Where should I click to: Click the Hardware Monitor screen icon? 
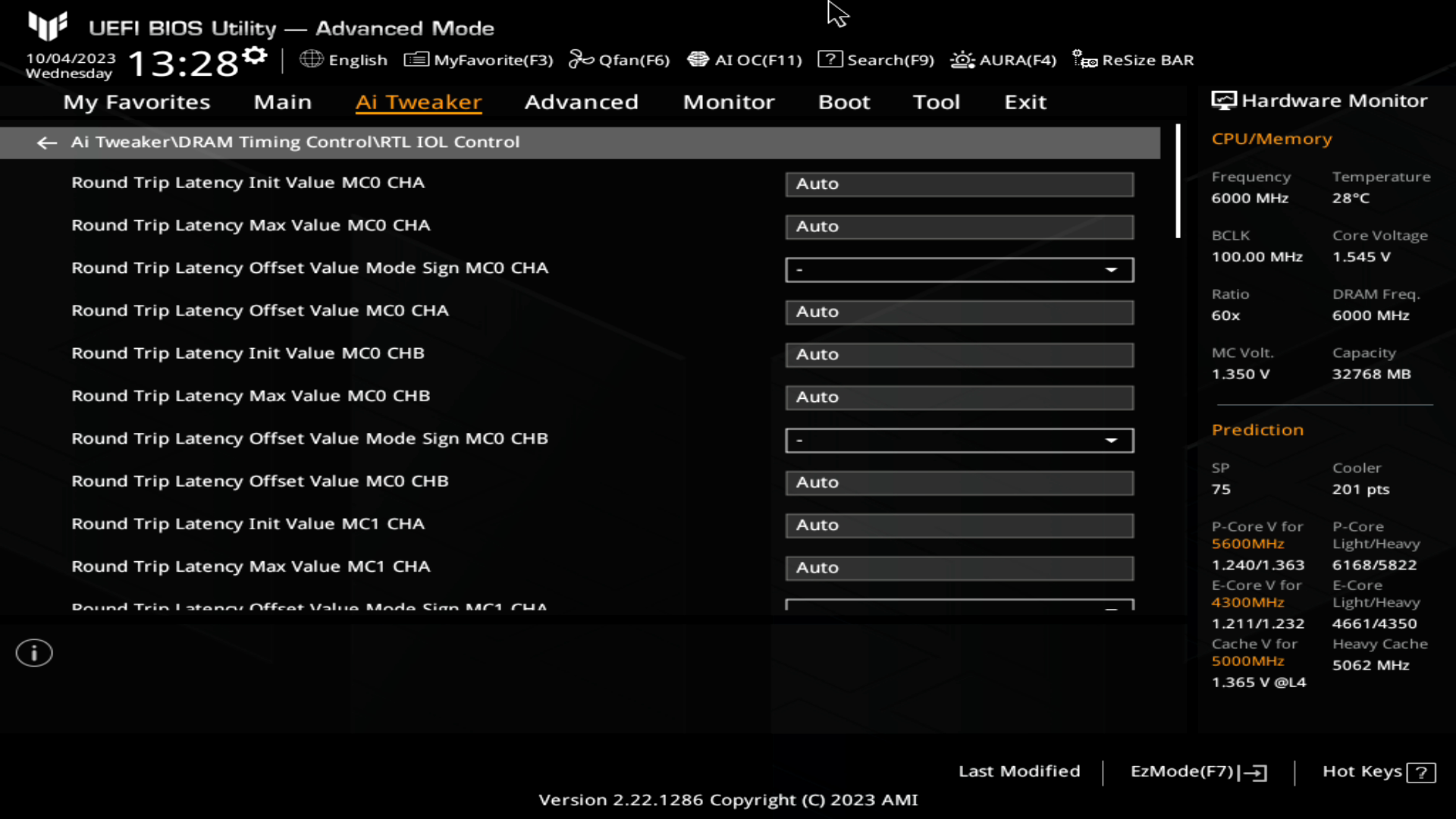coord(1223,101)
